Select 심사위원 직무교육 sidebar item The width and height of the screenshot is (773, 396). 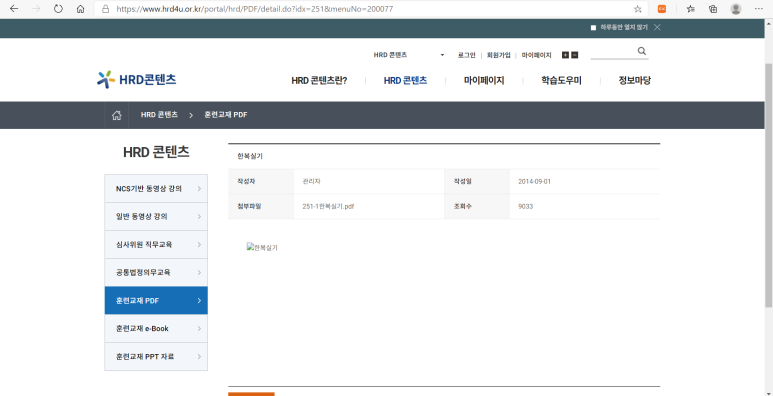pyautogui.click(x=156, y=245)
